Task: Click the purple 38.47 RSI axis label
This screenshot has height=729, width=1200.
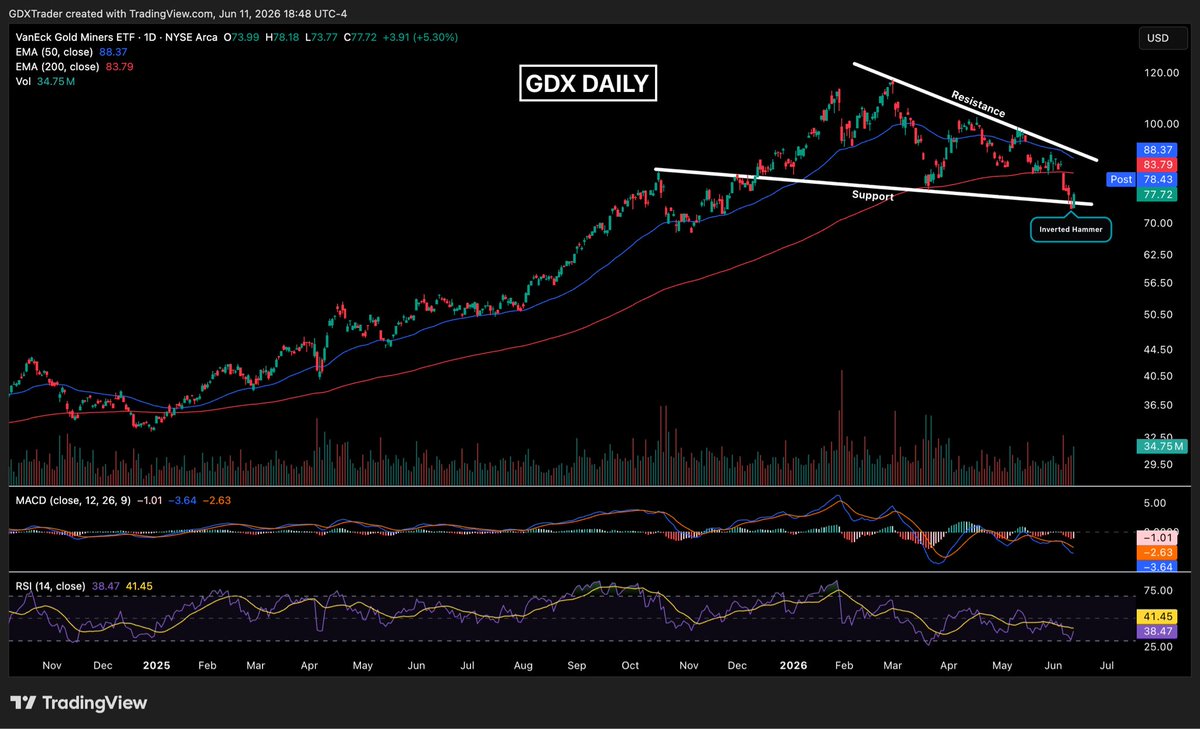Action: (x=1156, y=633)
